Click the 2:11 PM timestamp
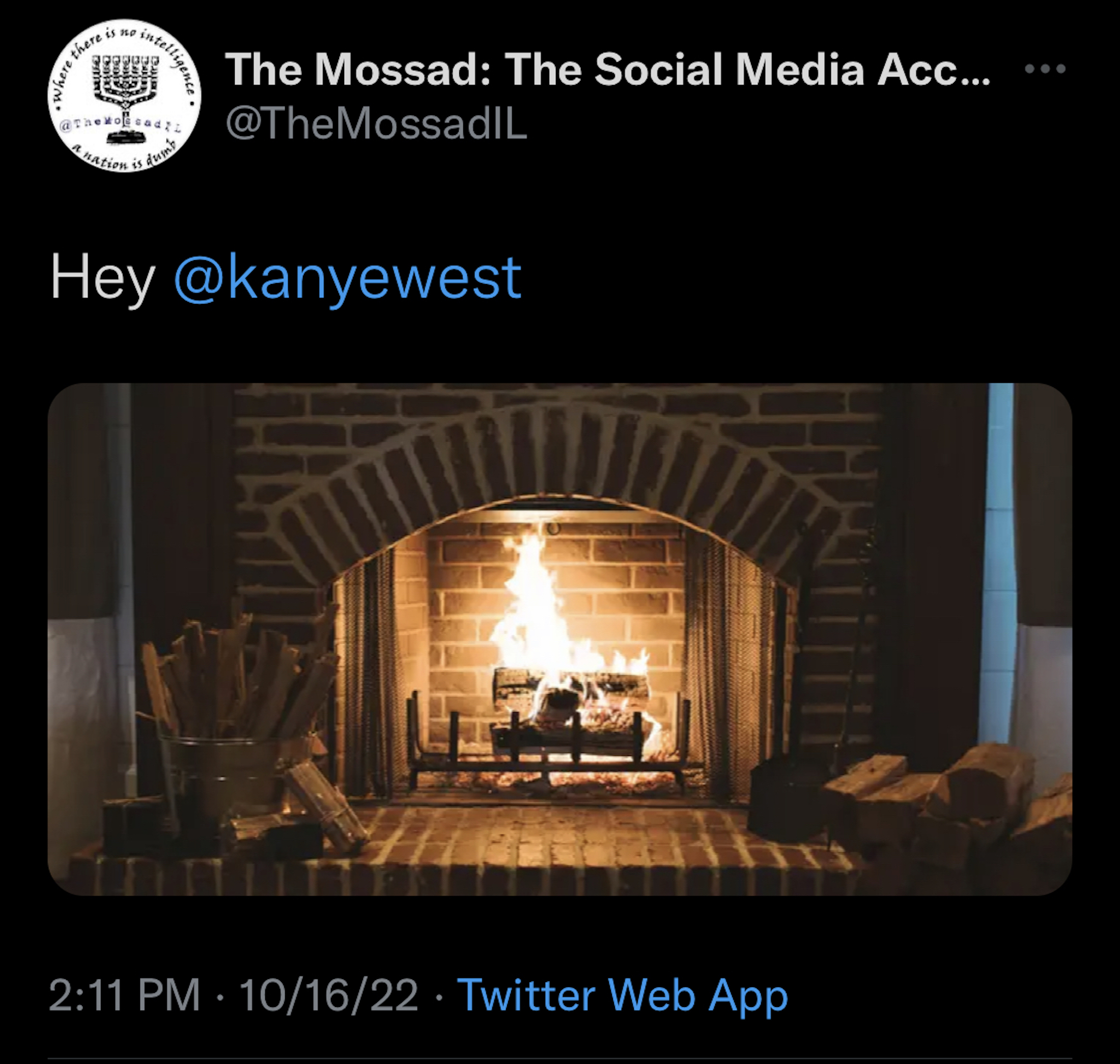The width and height of the screenshot is (1120, 1064). pyautogui.click(x=124, y=994)
